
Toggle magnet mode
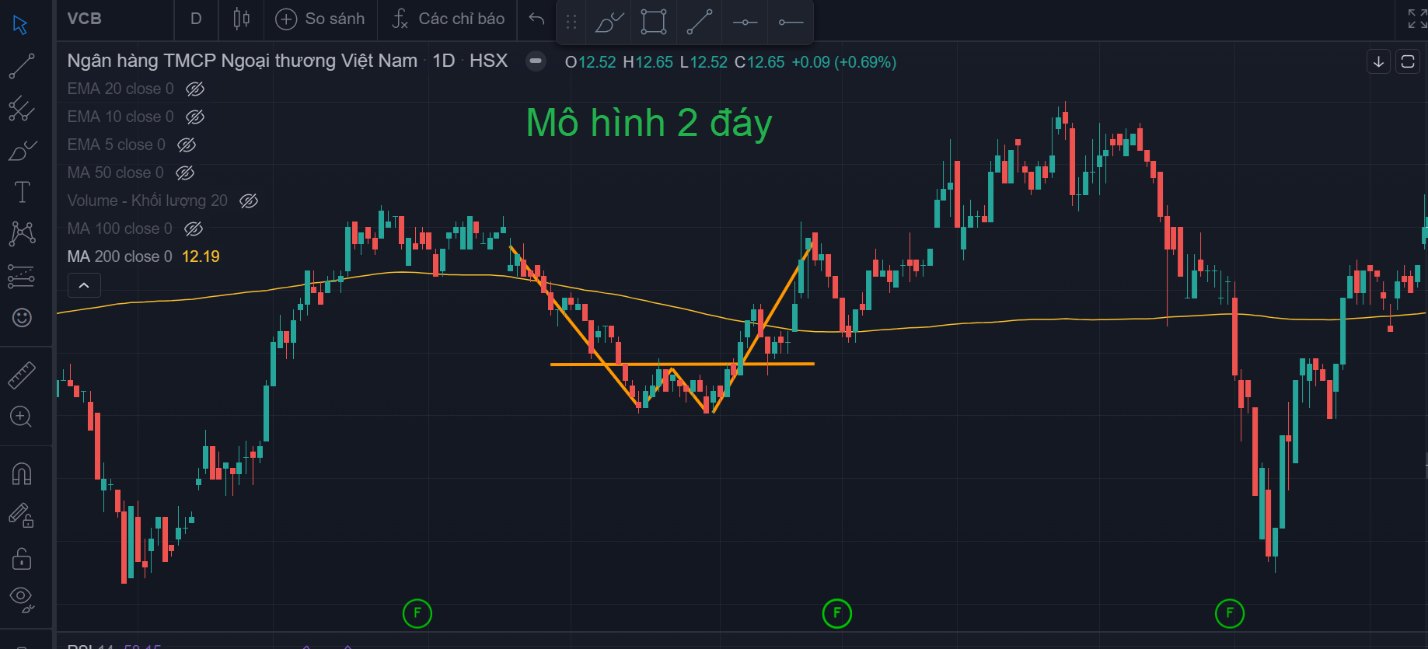(21, 473)
